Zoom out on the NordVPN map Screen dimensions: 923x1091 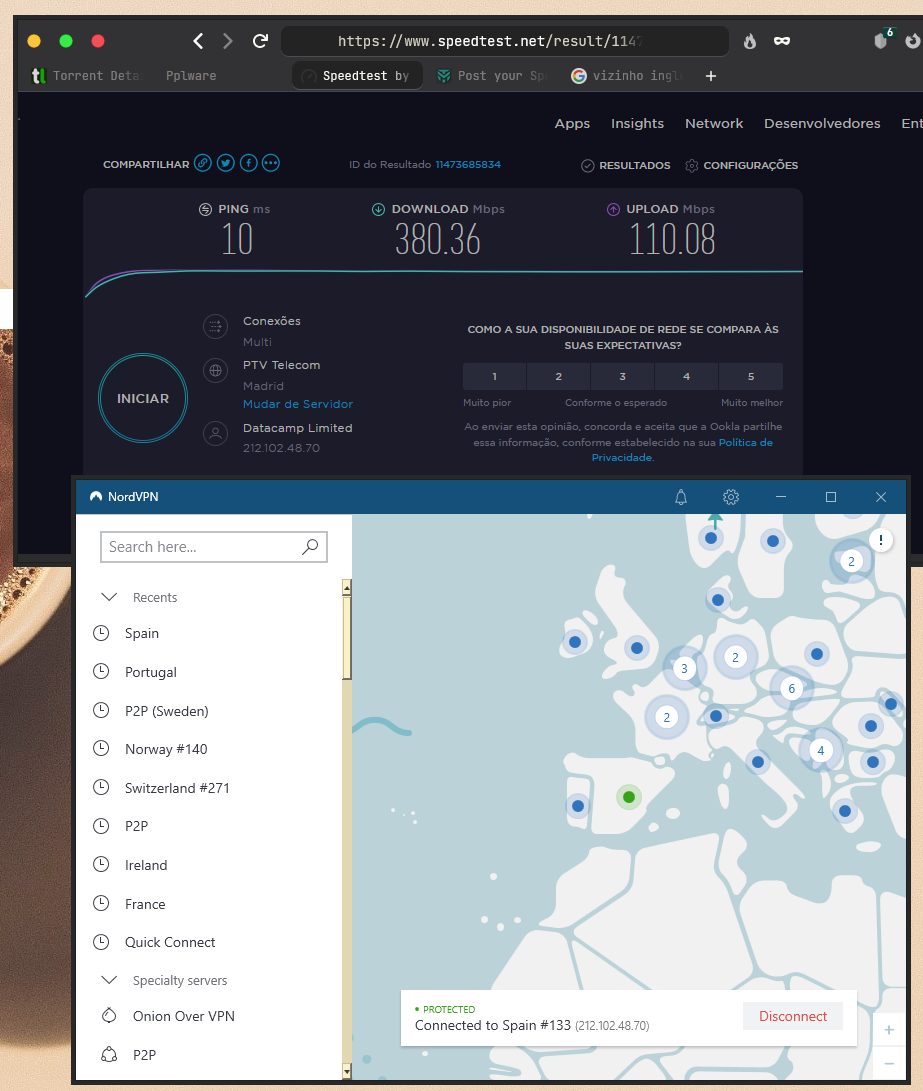pos(889,1063)
